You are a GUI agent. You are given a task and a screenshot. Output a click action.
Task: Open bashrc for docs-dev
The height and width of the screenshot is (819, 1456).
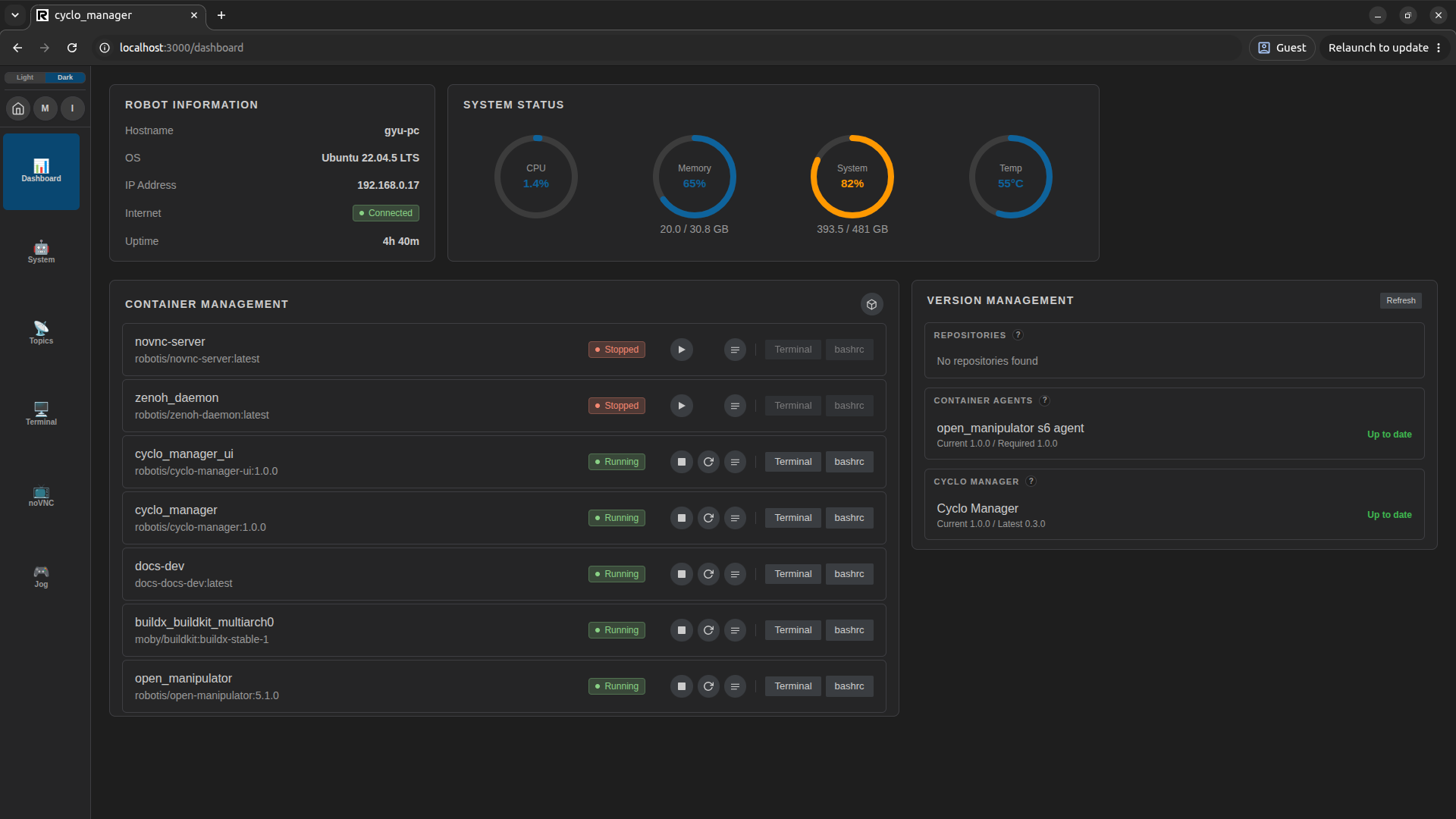click(849, 574)
